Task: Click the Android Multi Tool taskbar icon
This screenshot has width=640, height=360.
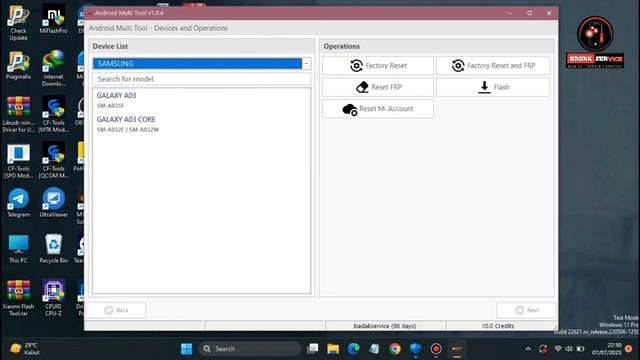Action: (x=457, y=349)
